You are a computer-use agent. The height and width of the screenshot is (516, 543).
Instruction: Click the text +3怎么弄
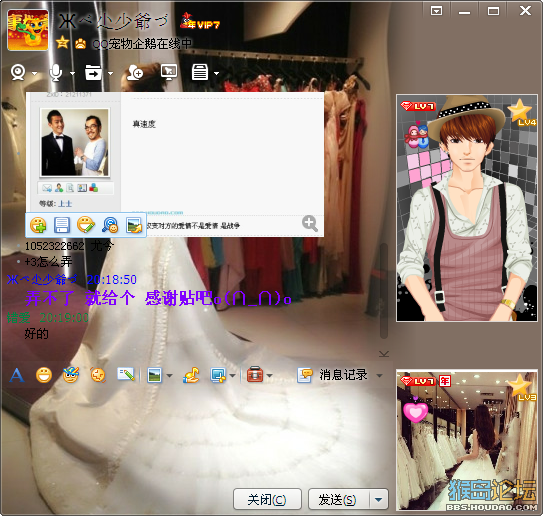[x=48, y=262]
